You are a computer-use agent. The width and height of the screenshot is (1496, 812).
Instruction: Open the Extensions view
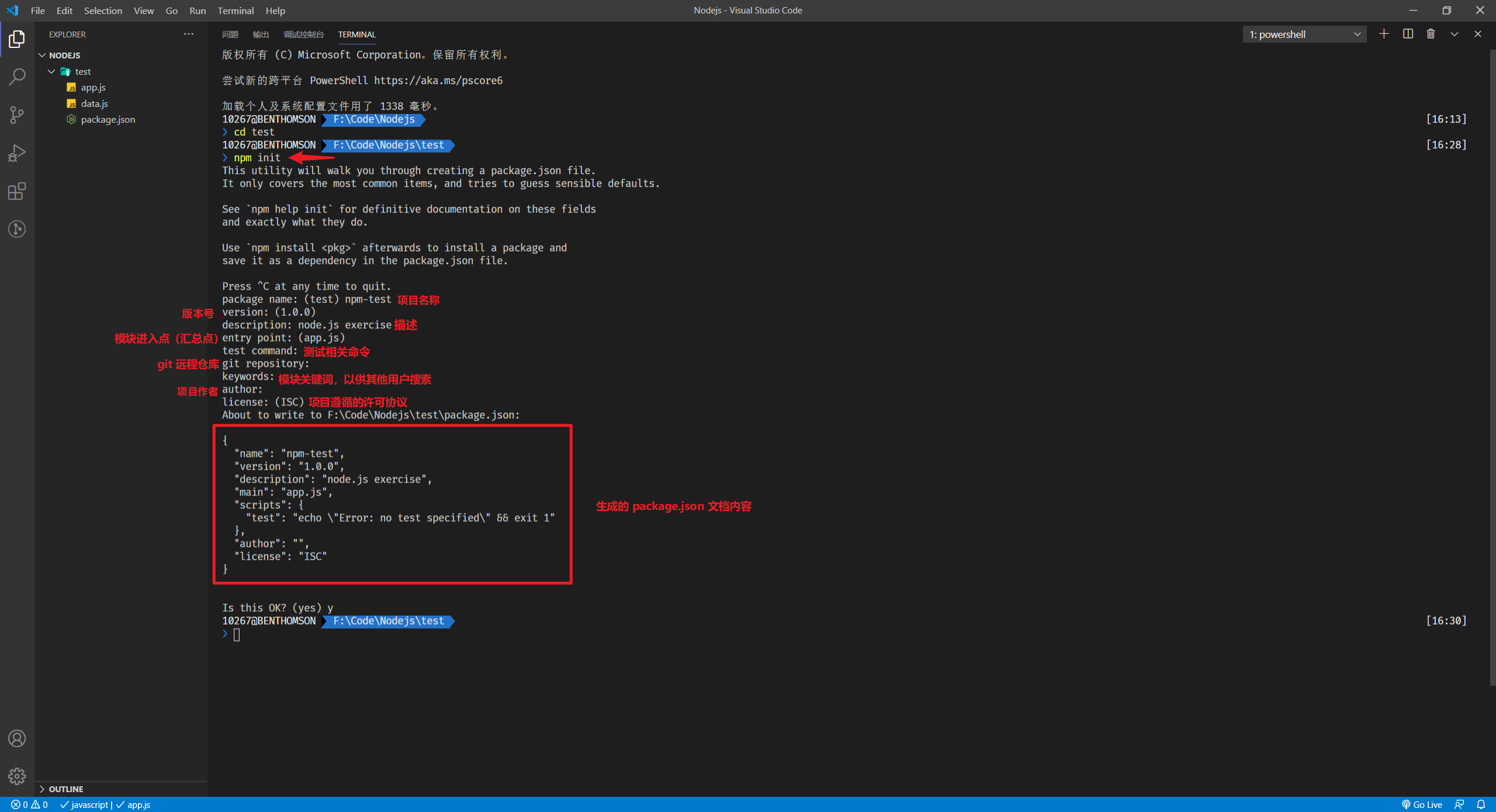tap(17, 191)
